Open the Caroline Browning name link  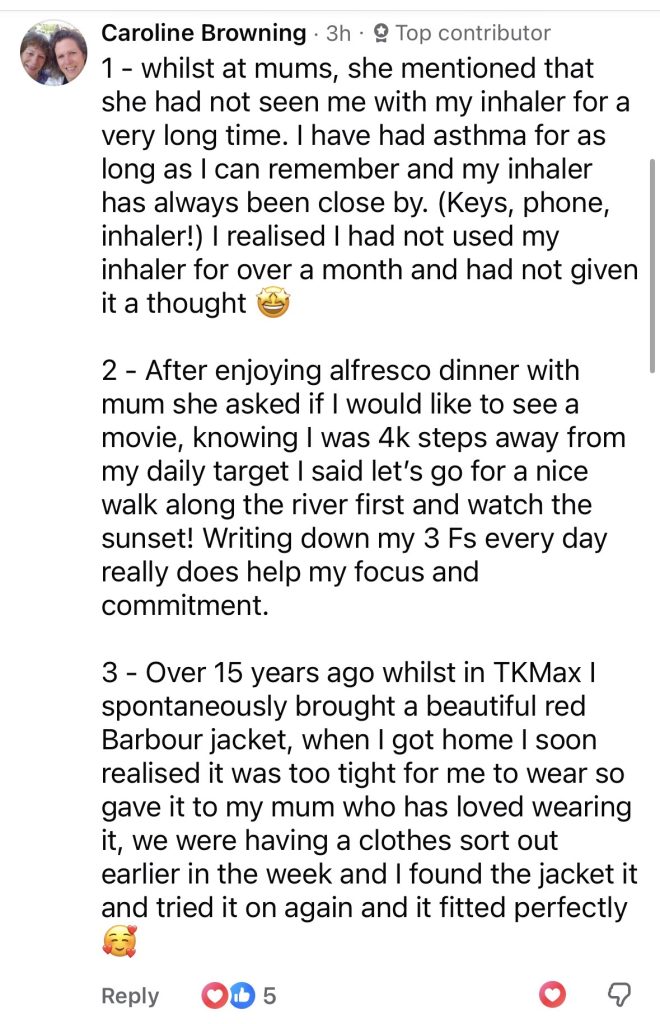204,33
